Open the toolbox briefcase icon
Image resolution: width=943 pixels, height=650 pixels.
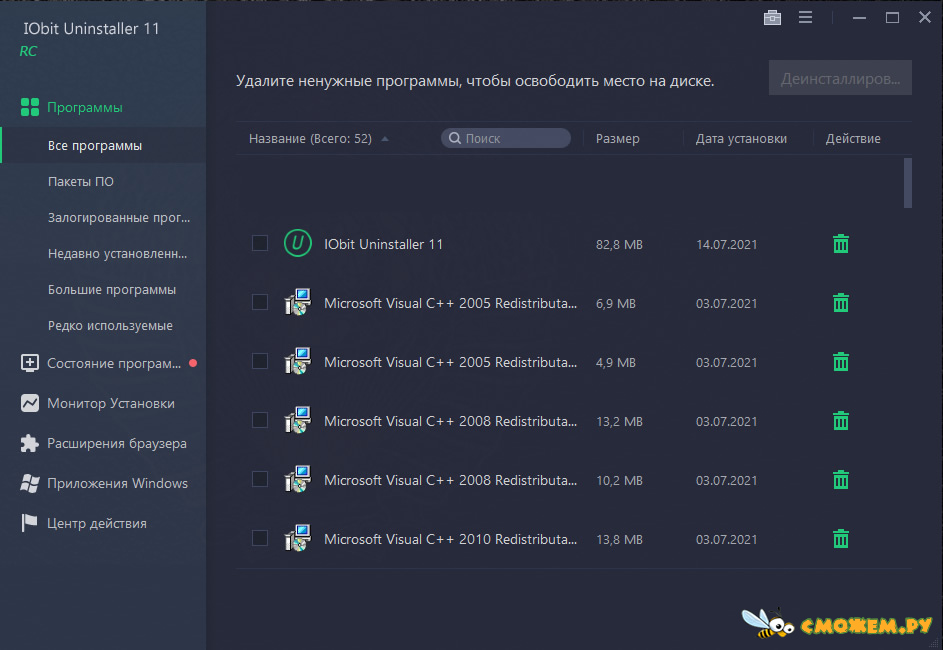772,18
